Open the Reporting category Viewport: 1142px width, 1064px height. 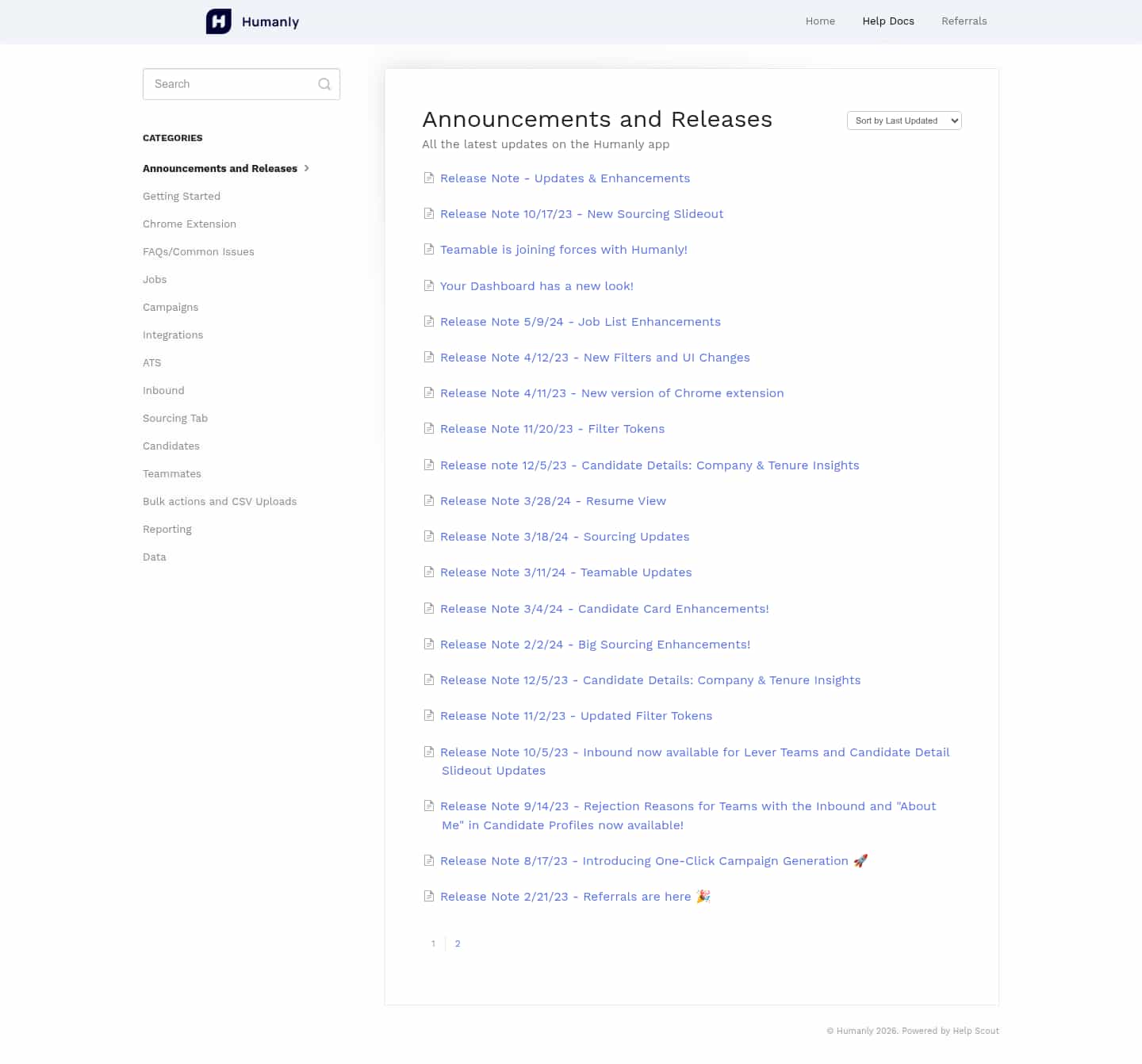pos(167,529)
